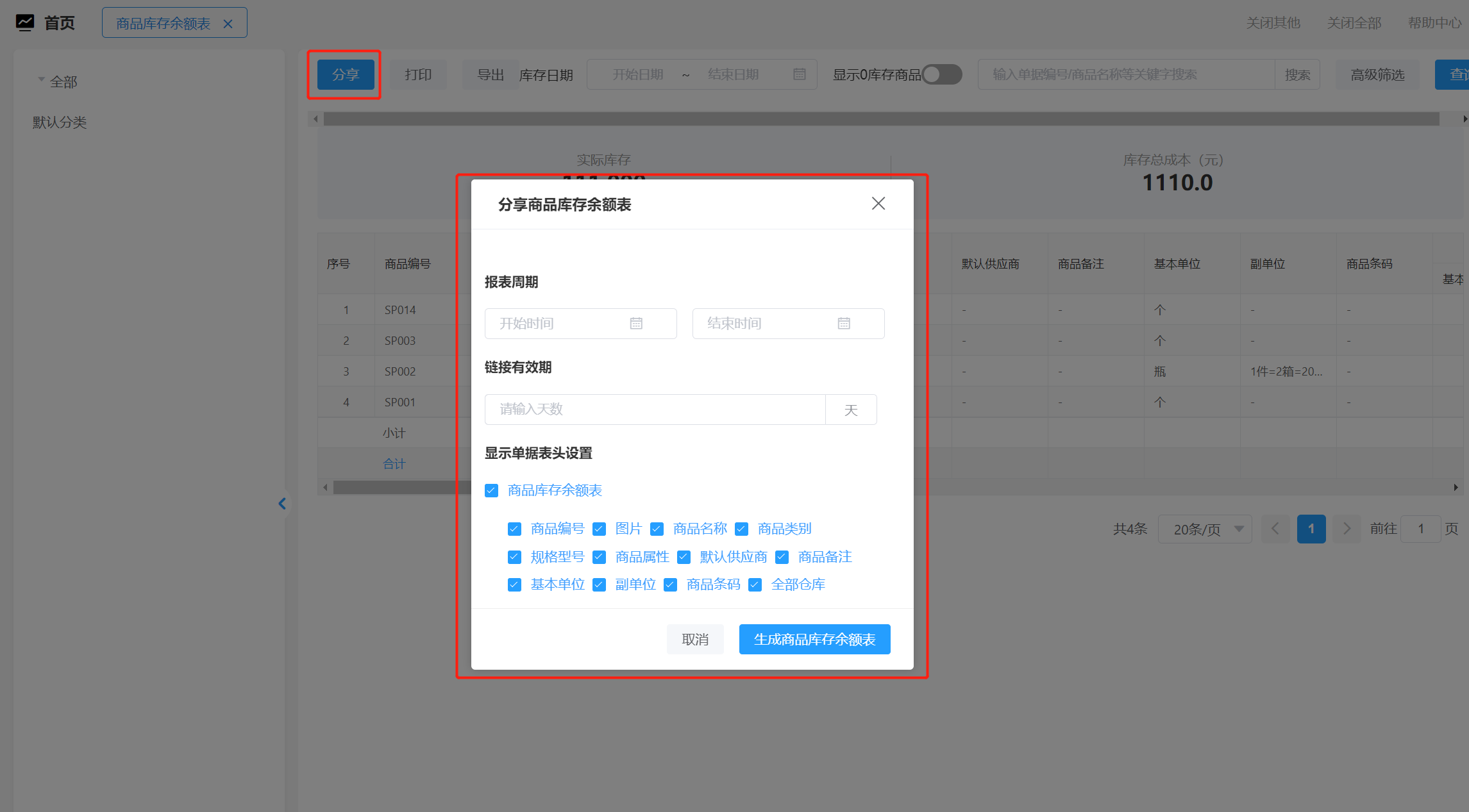Close the 商品库存余额表 tab via X

pos(228,24)
